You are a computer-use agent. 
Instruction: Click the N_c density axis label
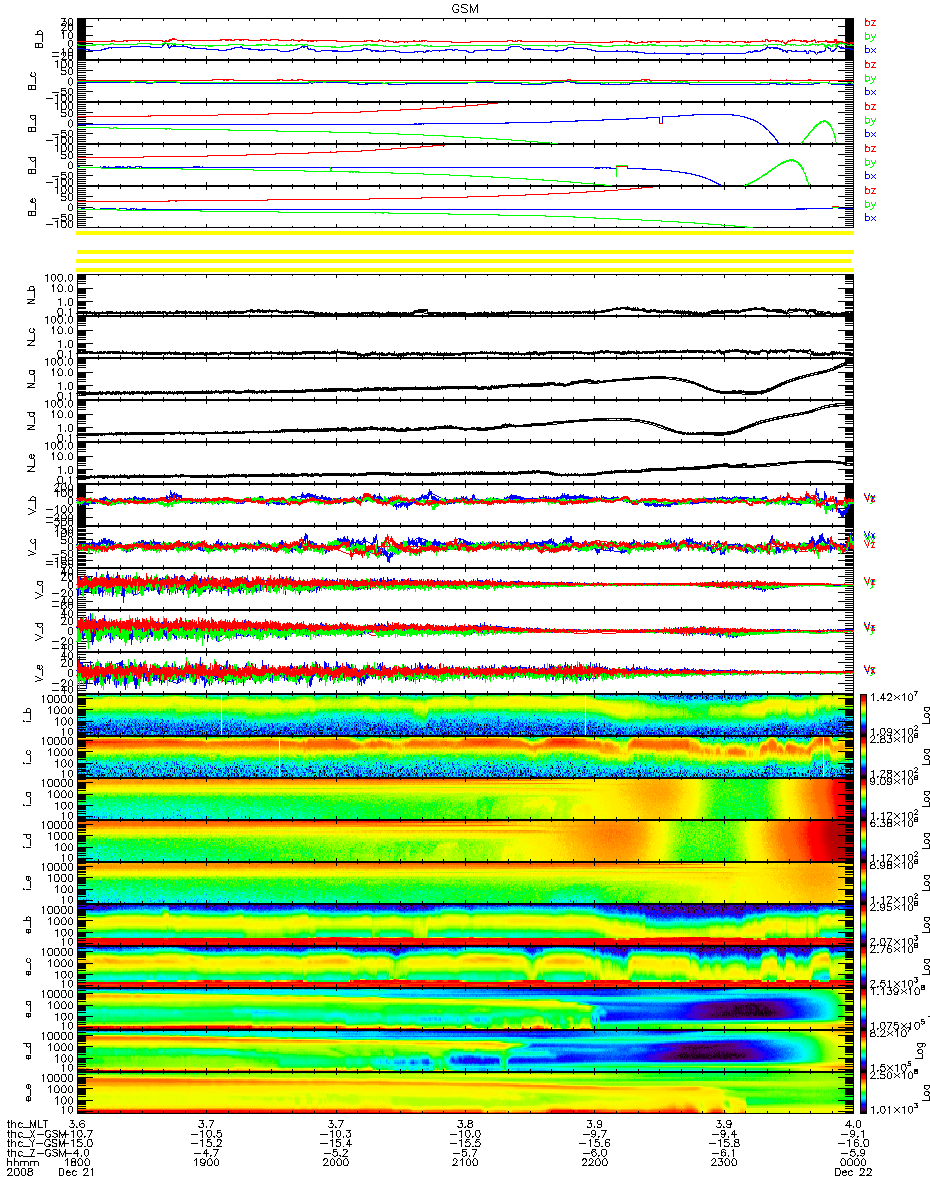coord(30,338)
